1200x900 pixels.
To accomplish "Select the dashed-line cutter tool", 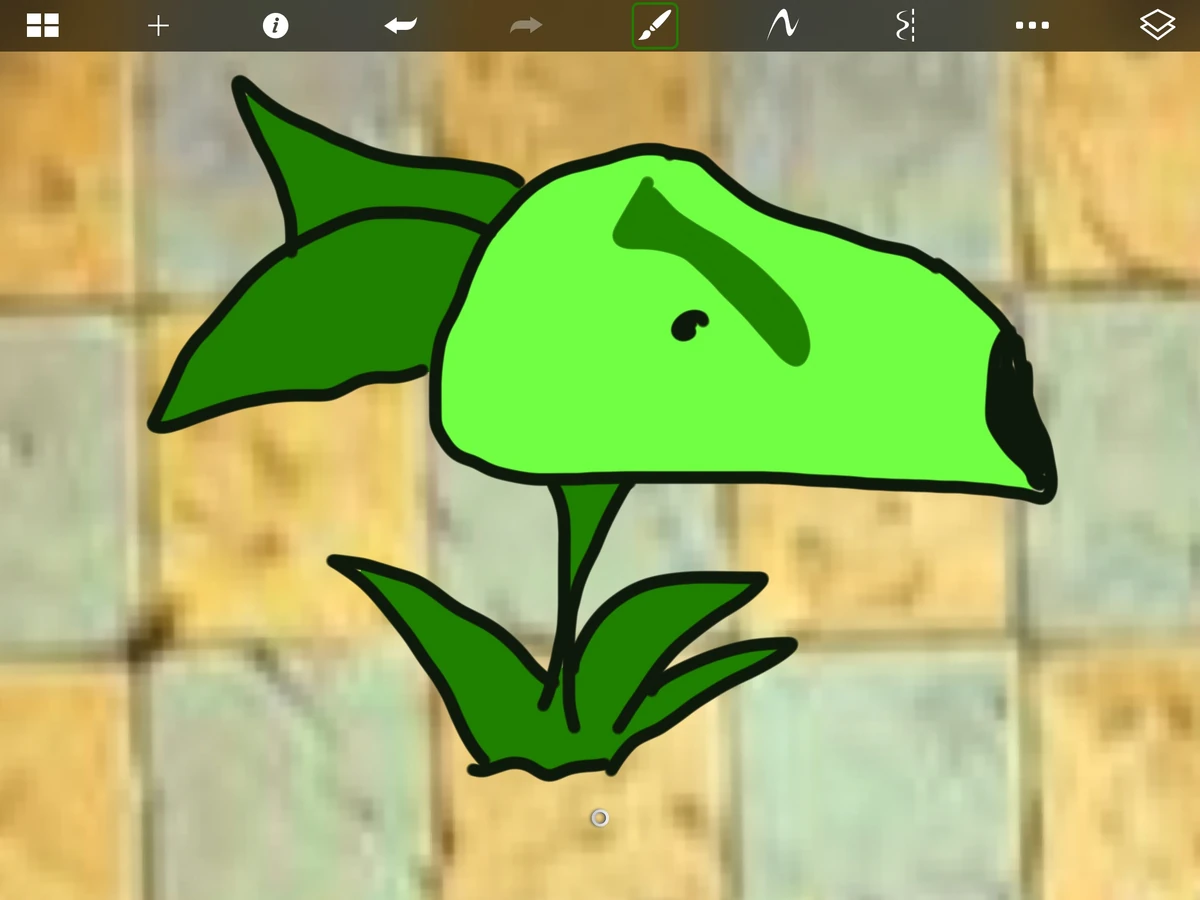I will [x=905, y=25].
